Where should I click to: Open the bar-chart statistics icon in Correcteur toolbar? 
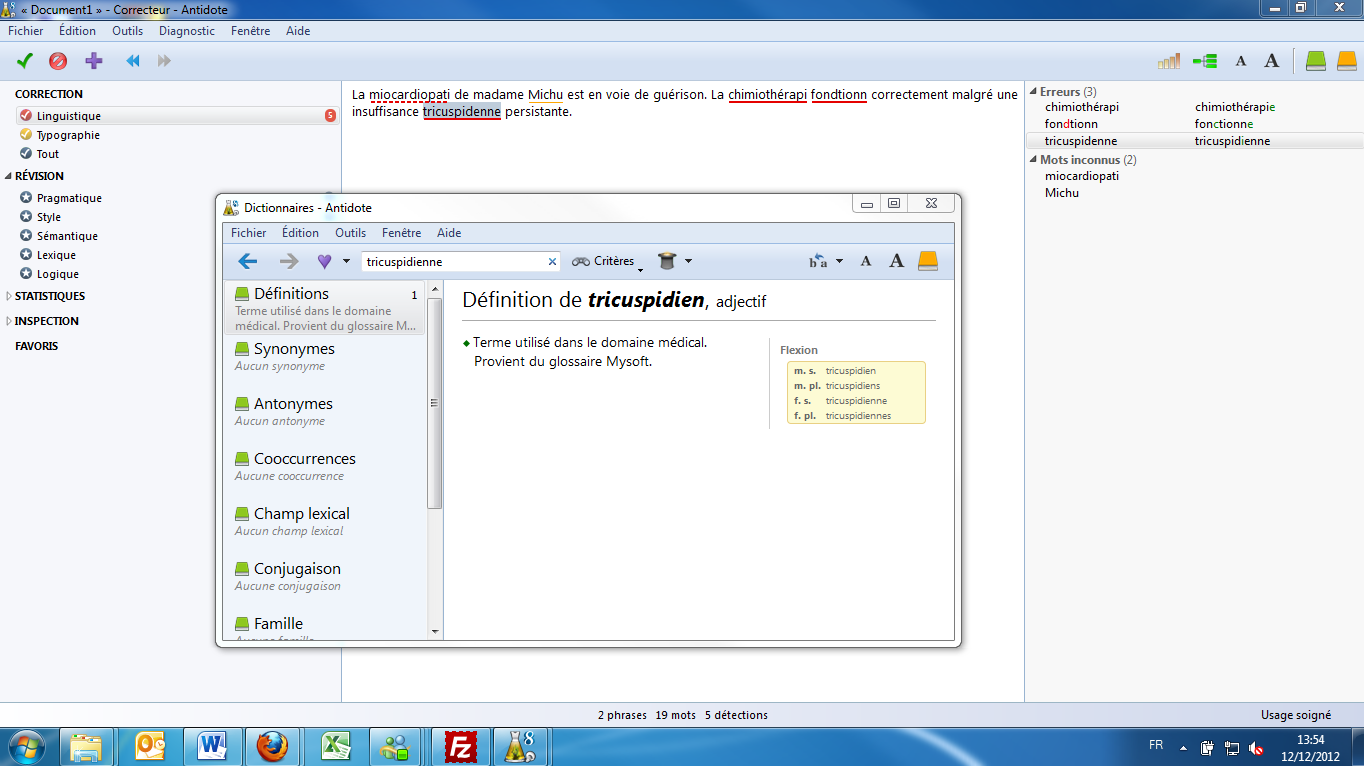[x=1169, y=61]
